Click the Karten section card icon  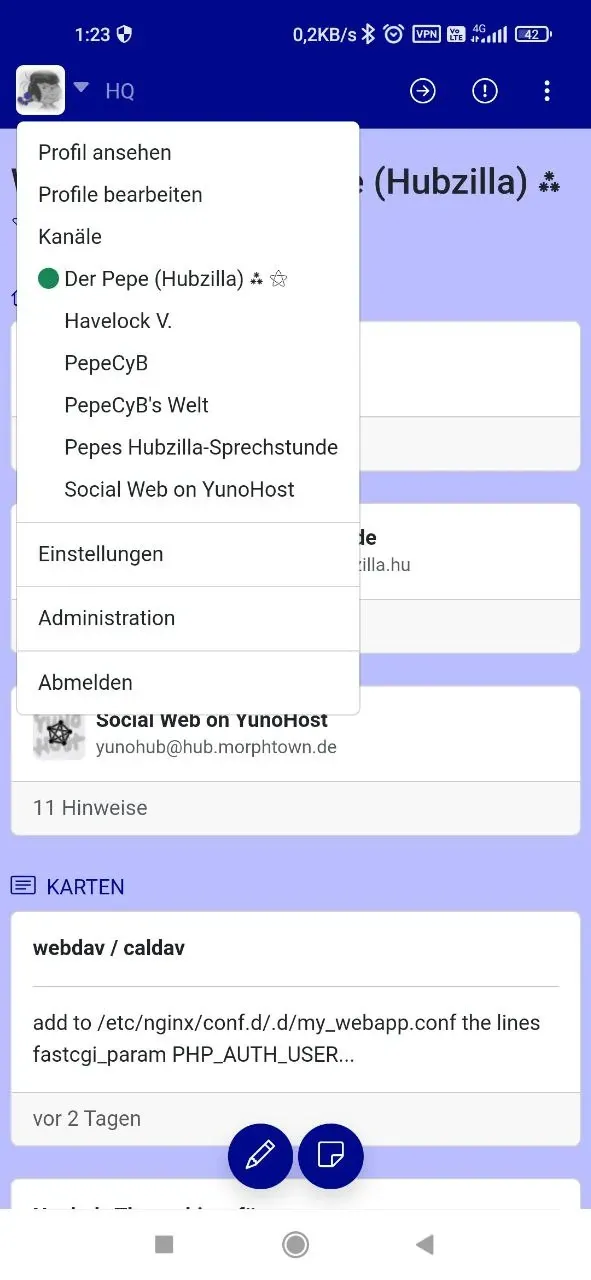click(24, 886)
